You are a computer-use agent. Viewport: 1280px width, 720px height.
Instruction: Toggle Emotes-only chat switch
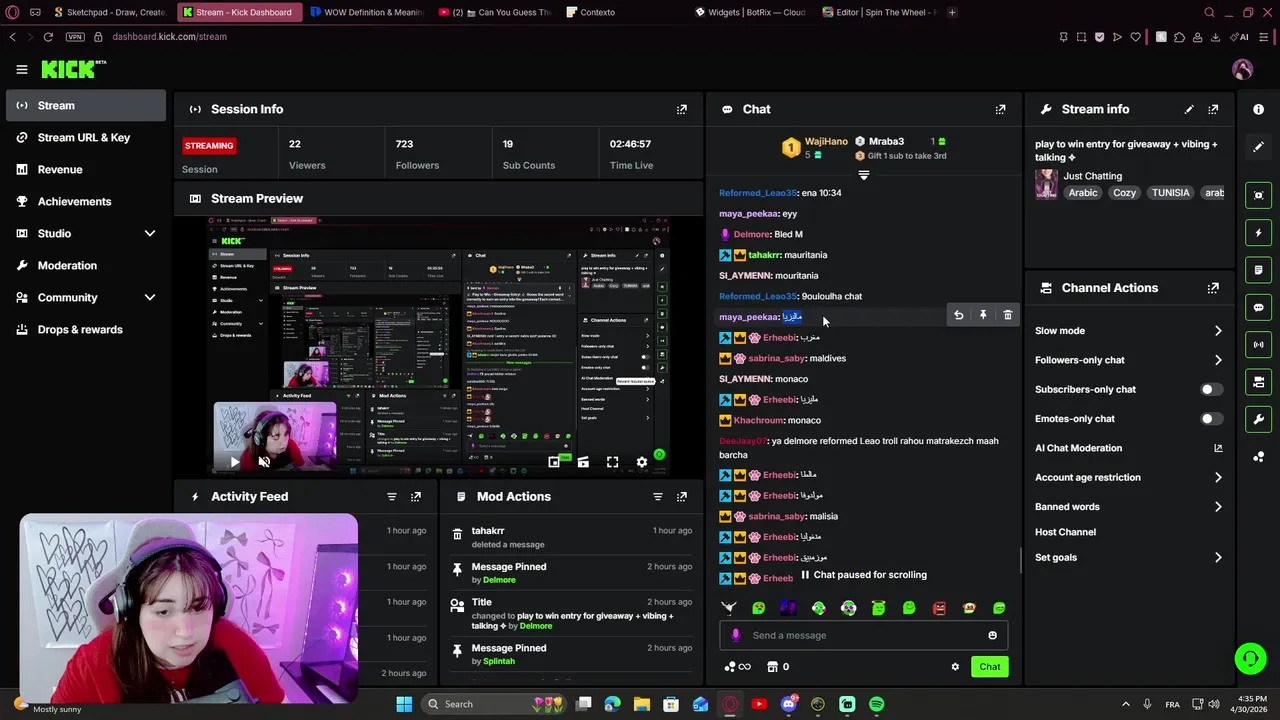click(x=1211, y=419)
